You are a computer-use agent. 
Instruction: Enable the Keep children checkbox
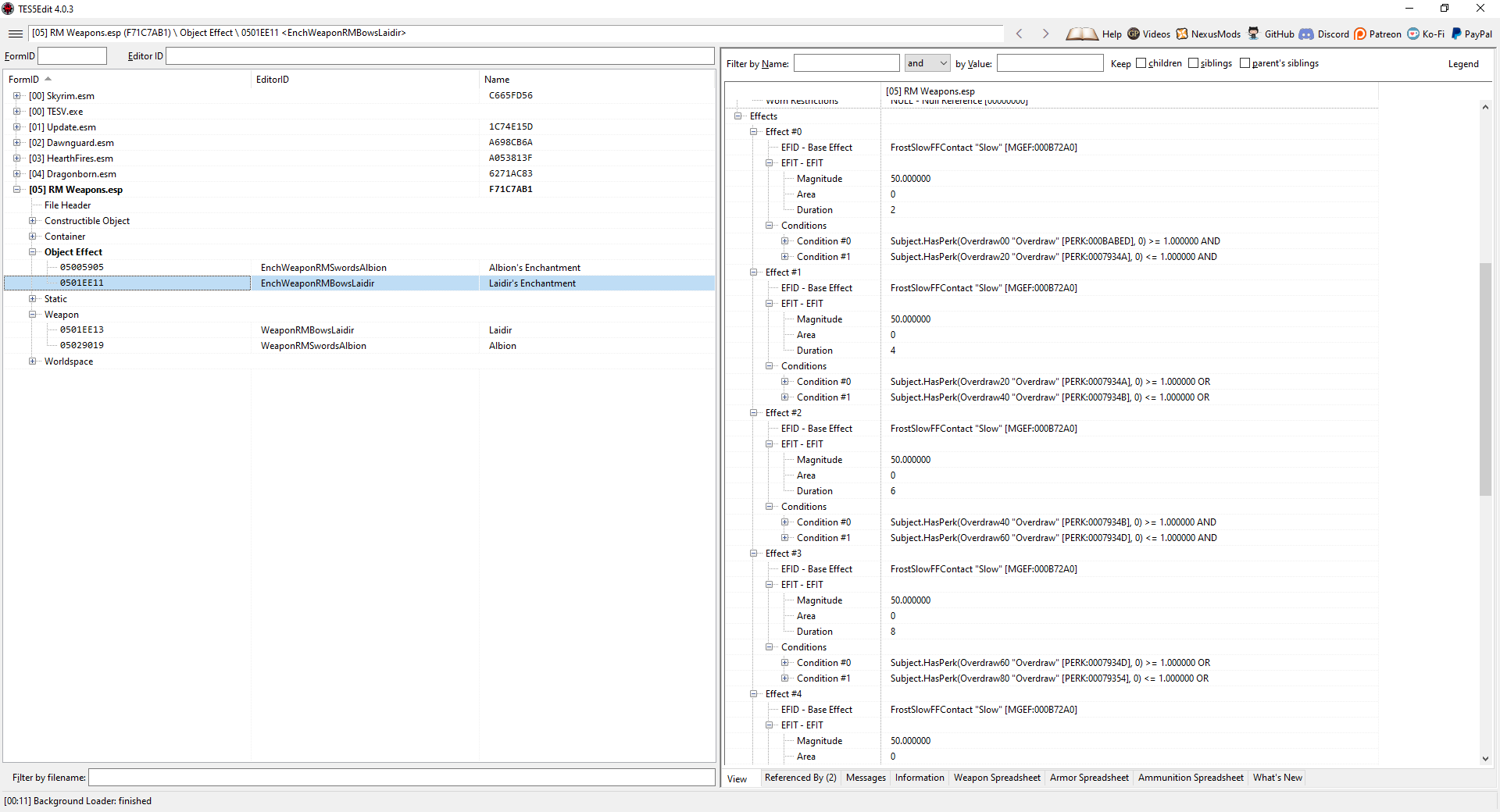pyautogui.click(x=1141, y=63)
